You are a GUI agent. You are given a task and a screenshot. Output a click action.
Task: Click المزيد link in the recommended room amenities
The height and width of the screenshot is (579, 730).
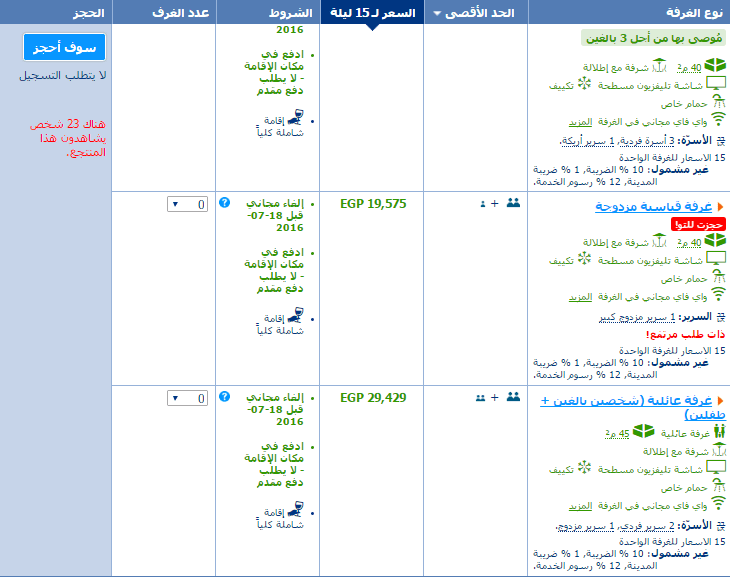tap(580, 122)
